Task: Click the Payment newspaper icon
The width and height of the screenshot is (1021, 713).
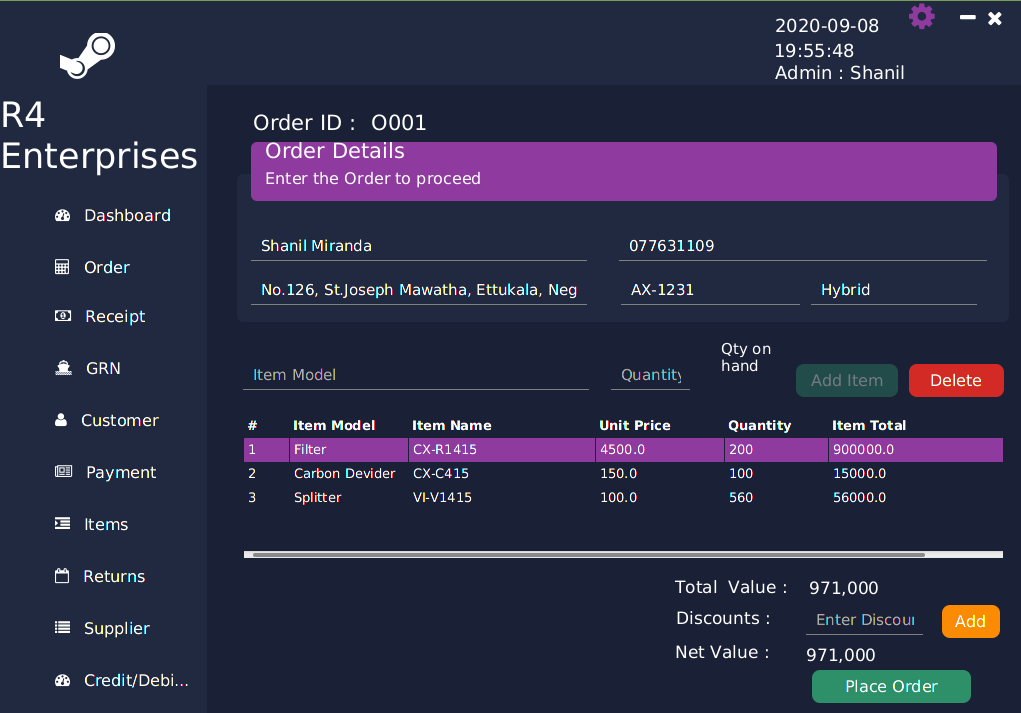Action: (x=63, y=471)
